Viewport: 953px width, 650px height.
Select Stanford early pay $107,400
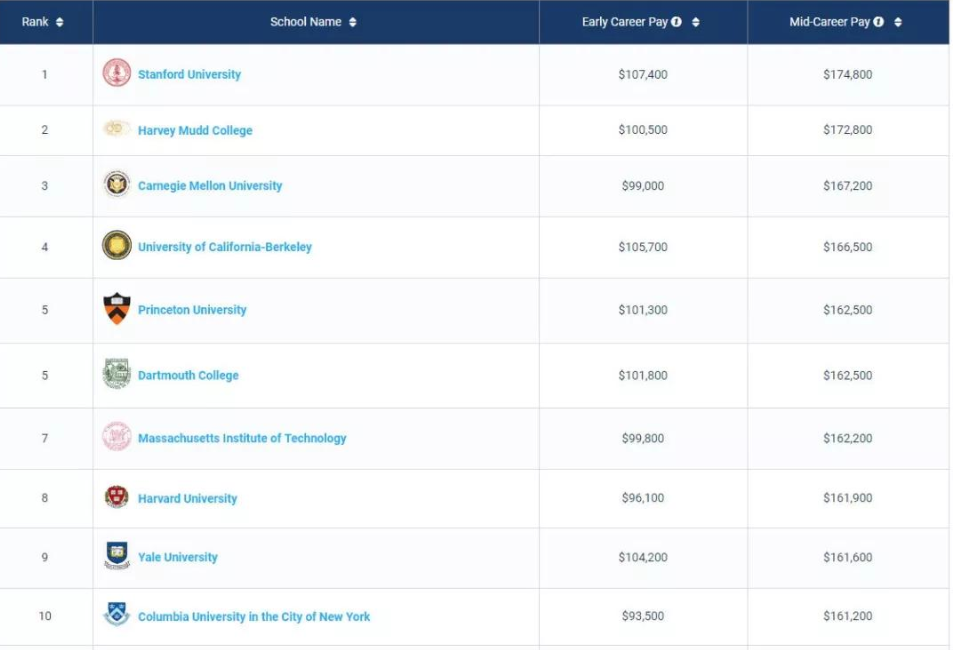click(x=642, y=74)
